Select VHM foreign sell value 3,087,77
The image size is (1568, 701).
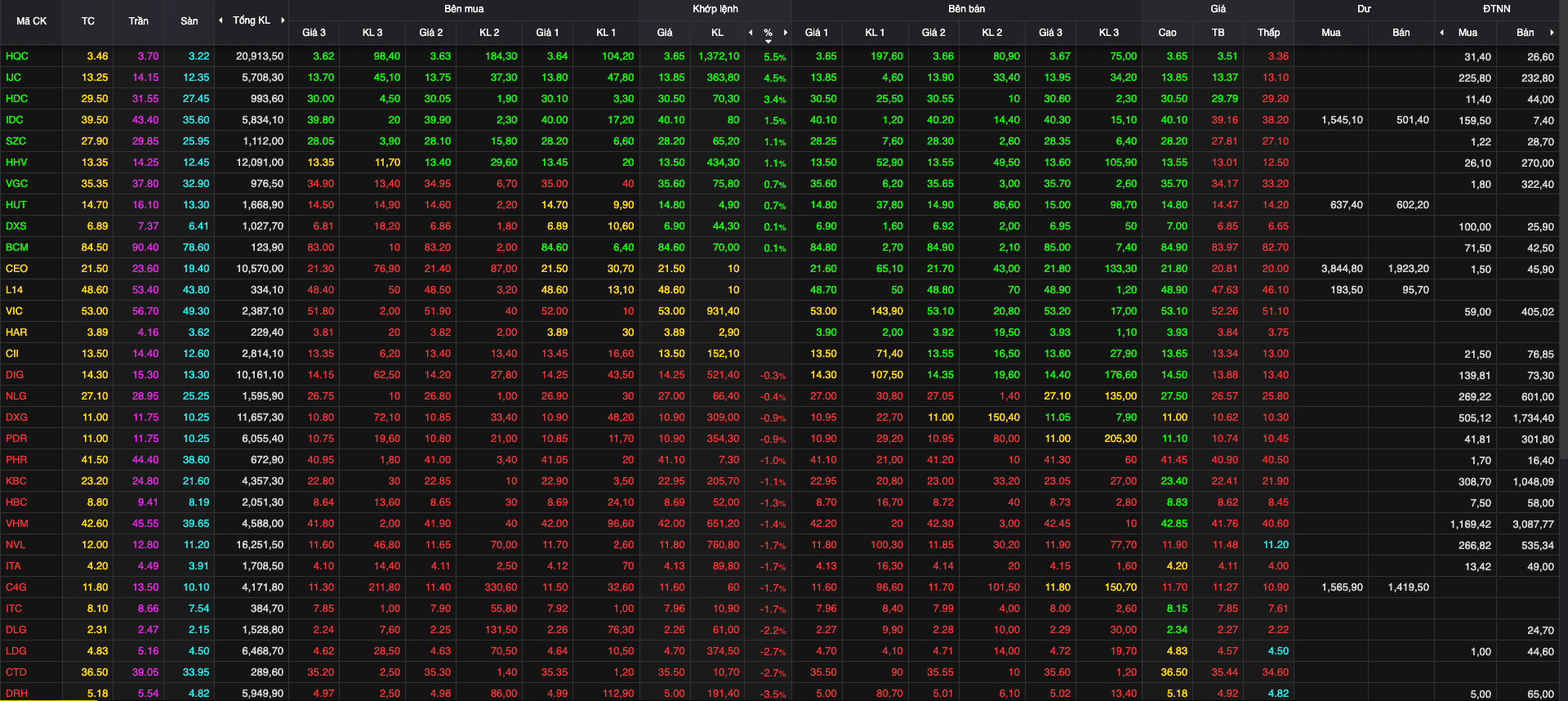1533,525
